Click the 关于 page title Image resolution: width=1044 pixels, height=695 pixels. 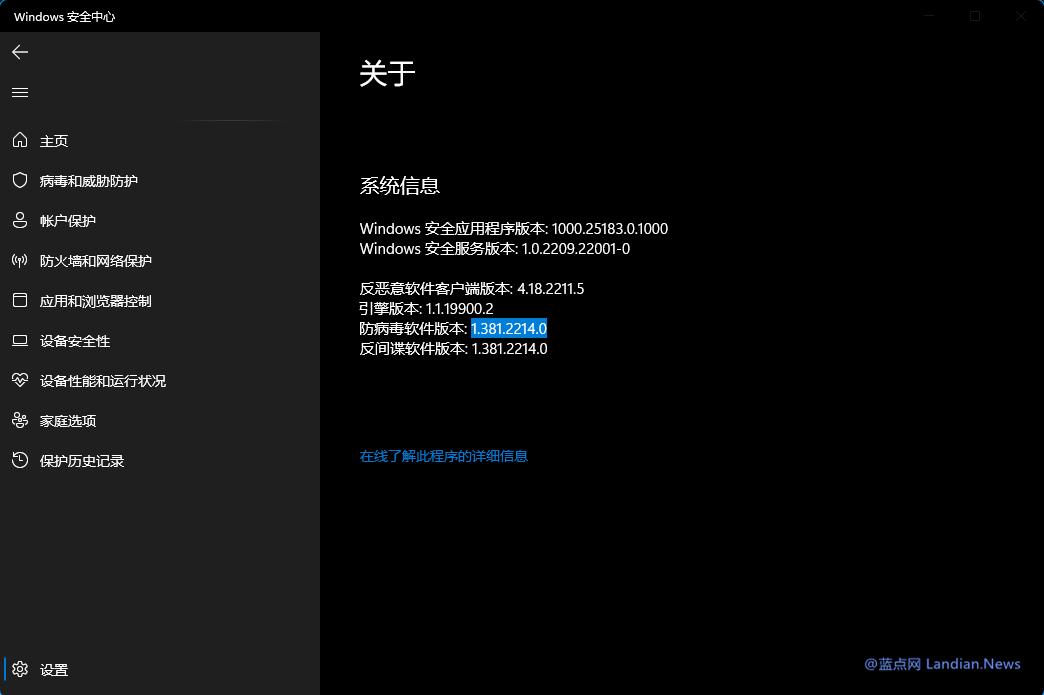388,73
